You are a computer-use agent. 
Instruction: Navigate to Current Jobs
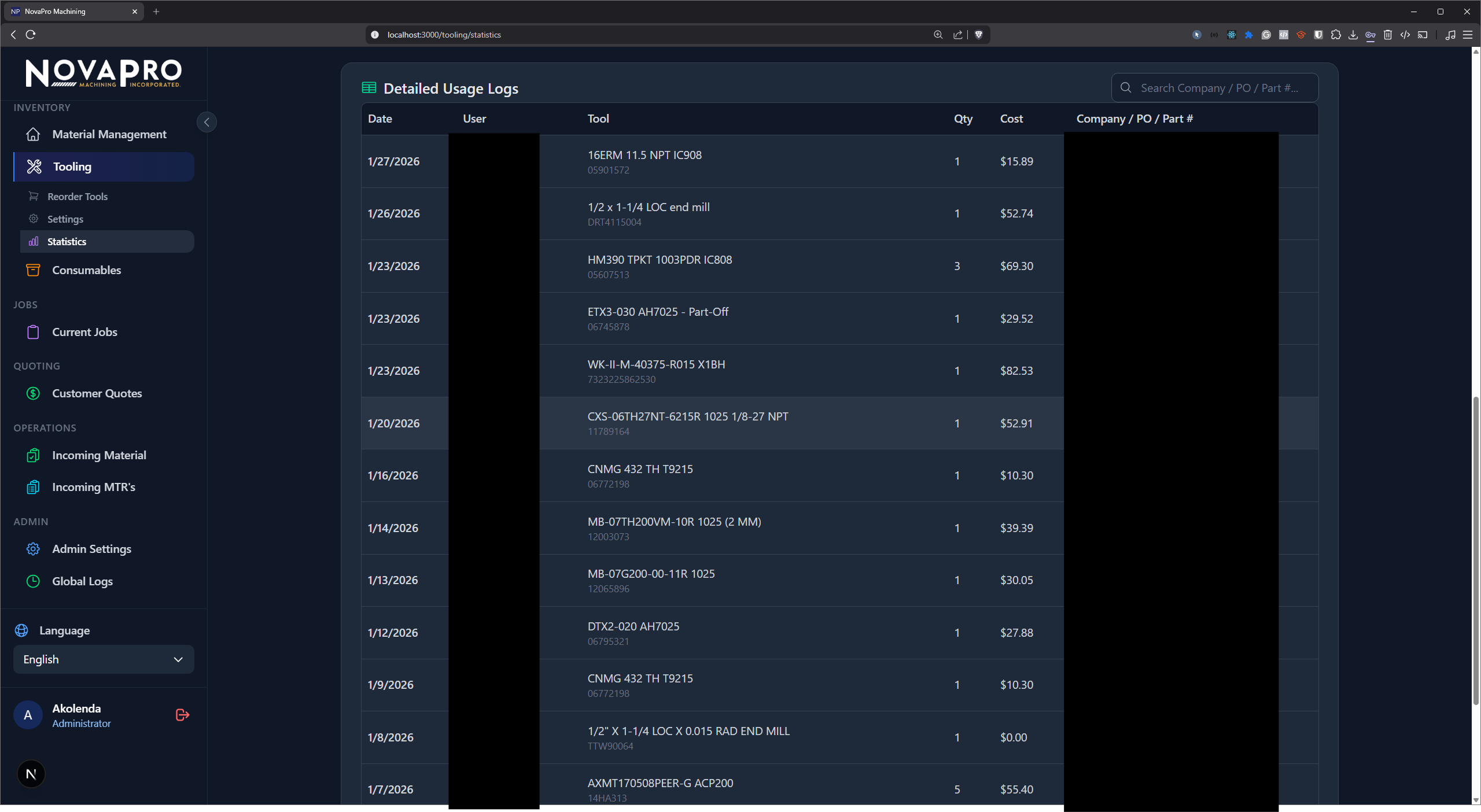point(84,331)
